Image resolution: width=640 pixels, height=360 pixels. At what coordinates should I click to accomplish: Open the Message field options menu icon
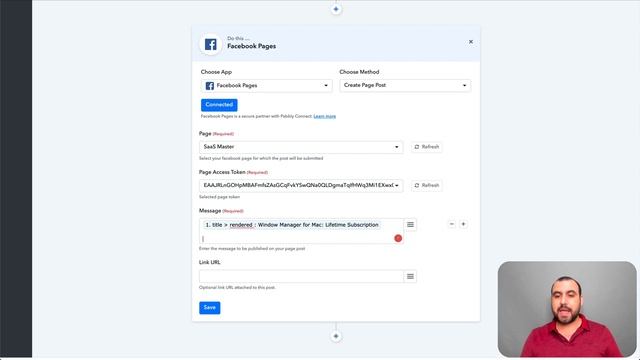click(x=410, y=224)
